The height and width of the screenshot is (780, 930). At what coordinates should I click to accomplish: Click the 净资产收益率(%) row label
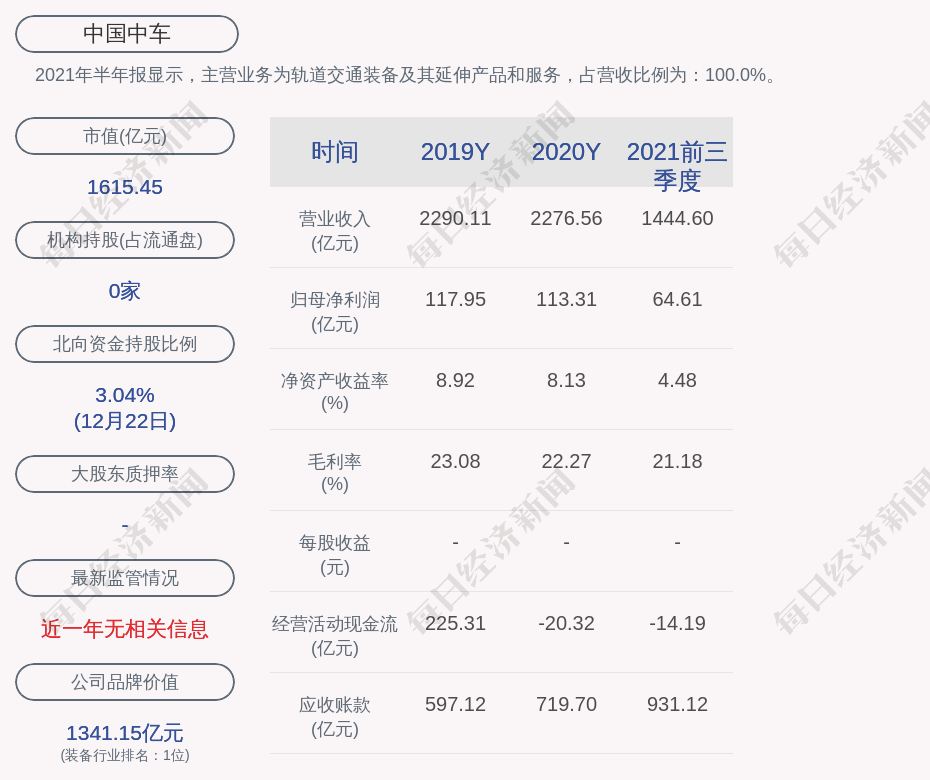coord(334,392)
